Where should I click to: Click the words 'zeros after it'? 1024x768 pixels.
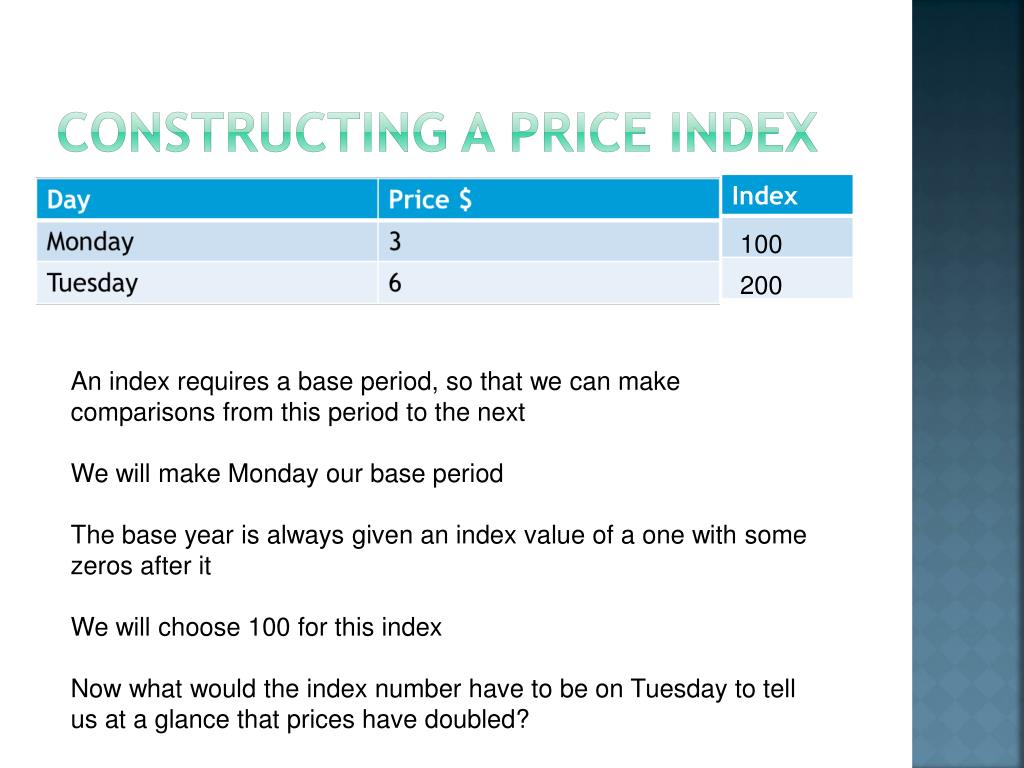pos(141,566)
